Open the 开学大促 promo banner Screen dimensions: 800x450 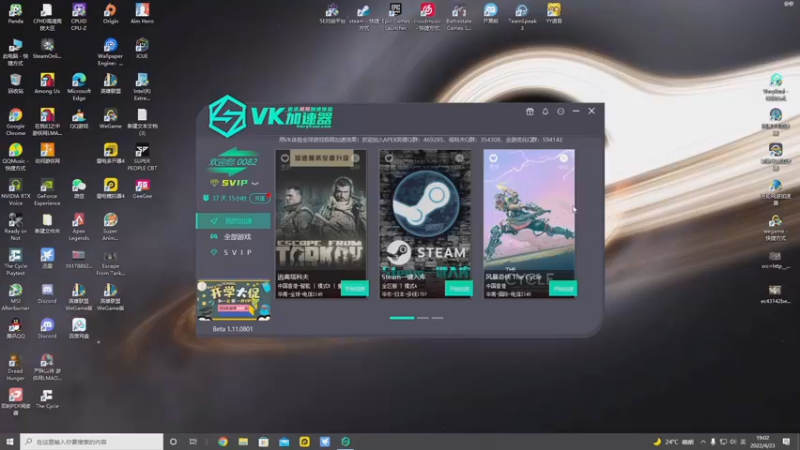coord(234,300)
